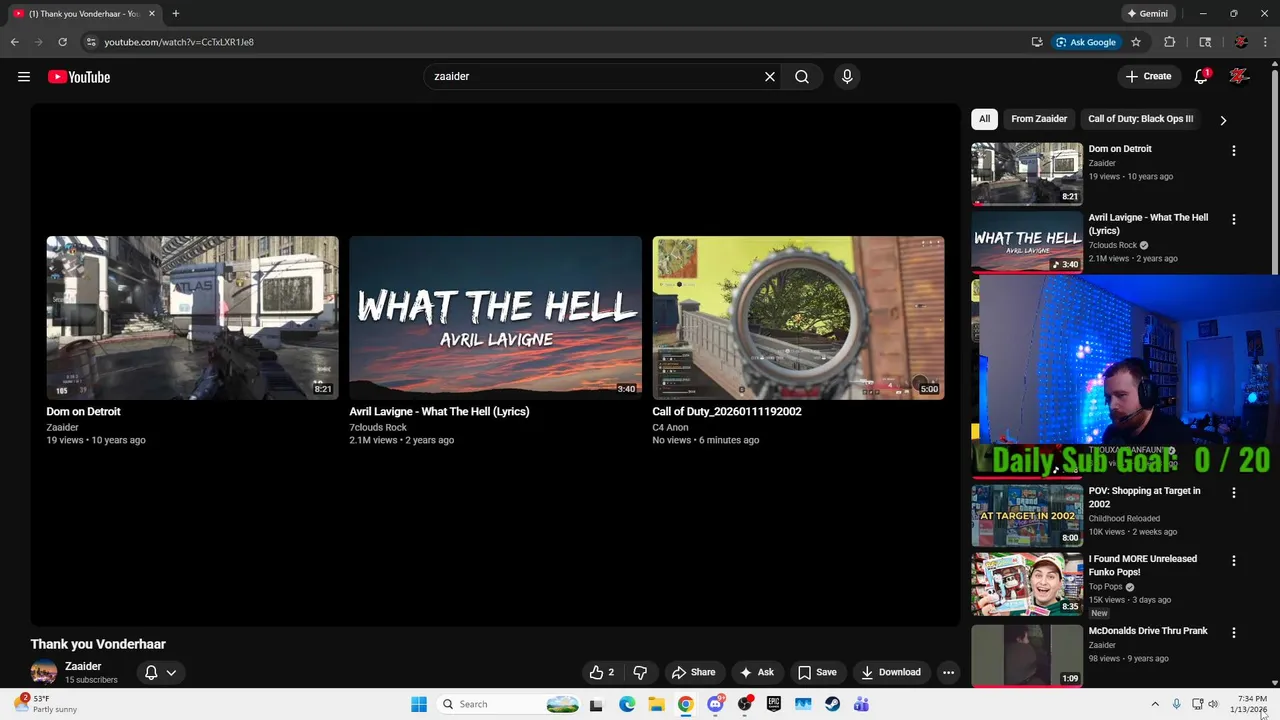Open I Found MORE Unreleased Funko Pops thumbnail
The image size is (1280, 720).
pyautogui.click(x=1027, y=584)
